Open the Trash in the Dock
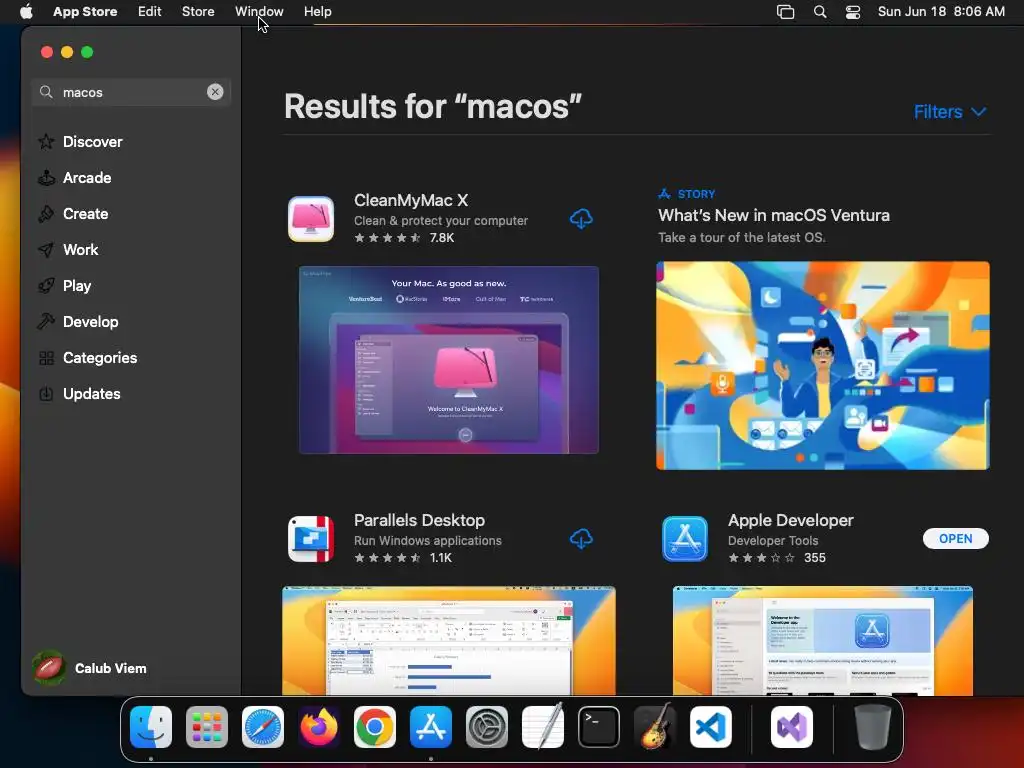 pyautogui.click(x=872, y=727)
